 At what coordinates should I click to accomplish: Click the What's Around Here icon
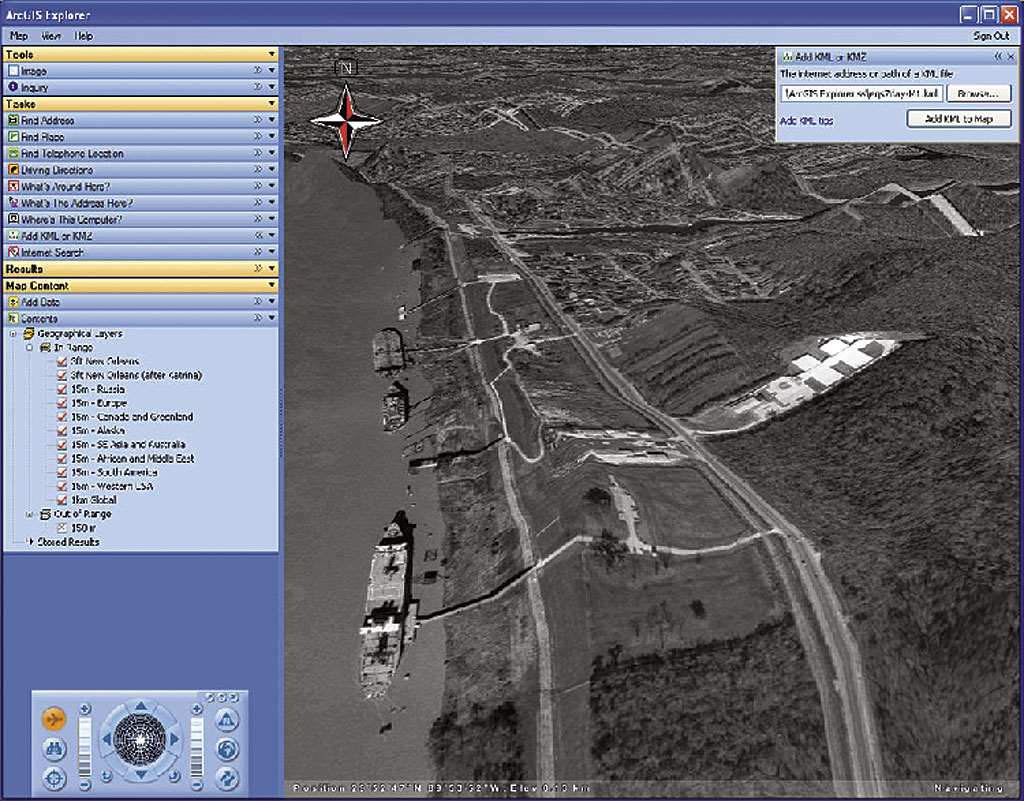tap(12, 186)
